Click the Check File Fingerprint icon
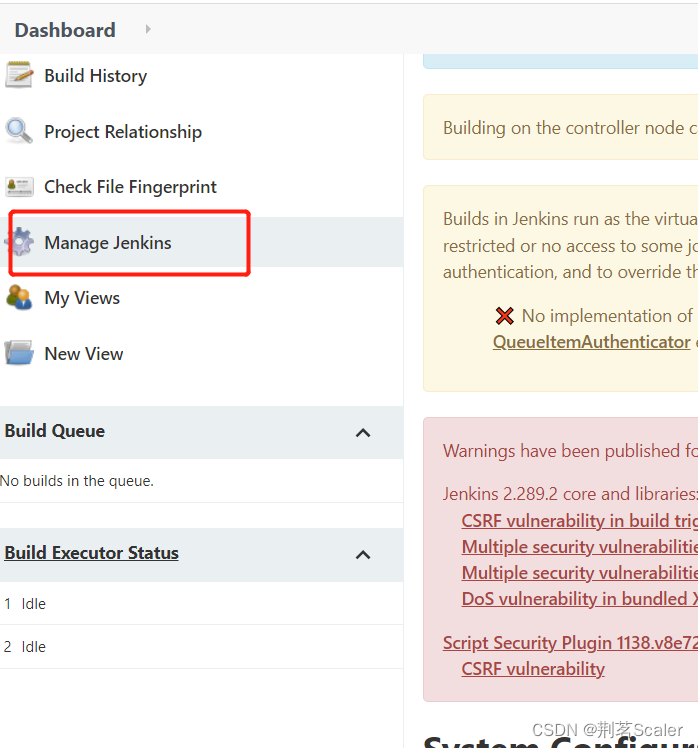 coord(19,187)
